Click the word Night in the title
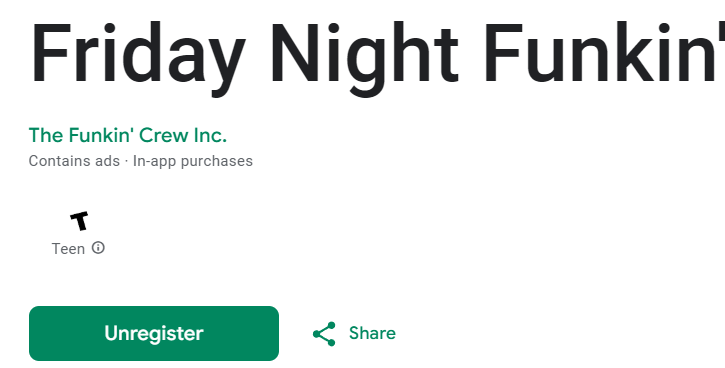 point(364,58)
